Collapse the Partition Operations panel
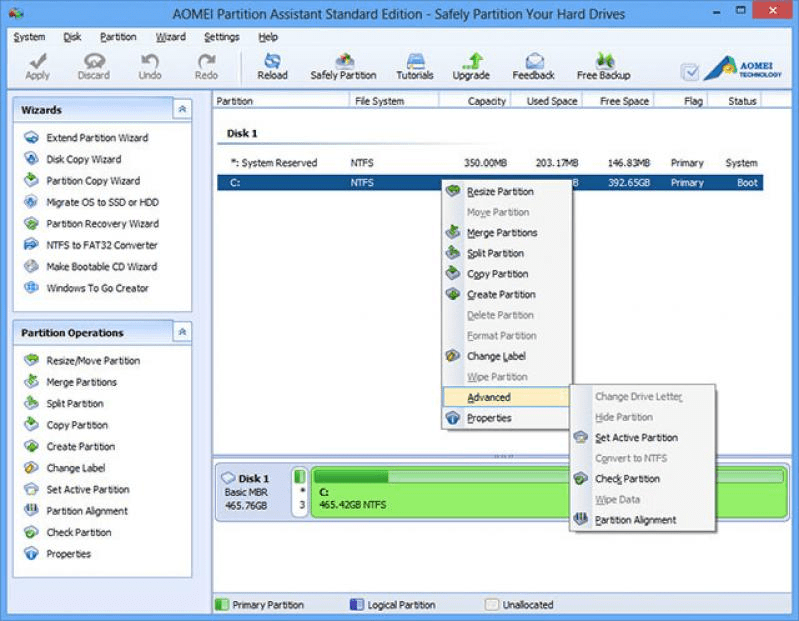The width and height of the screenshot is (799, 621). [181, 333]
